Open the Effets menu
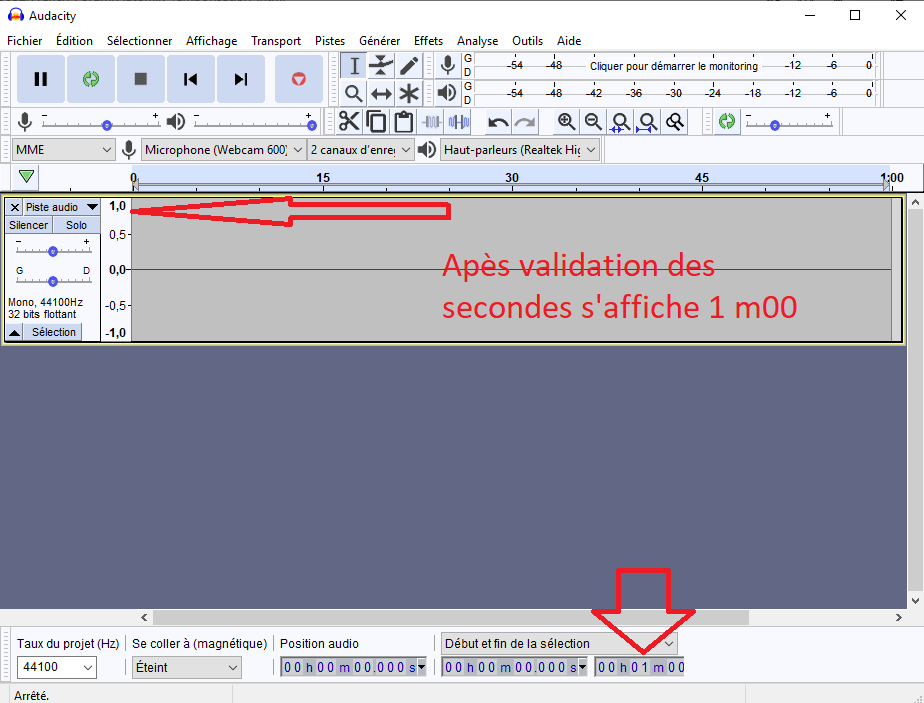This screenshot has height=703, width=924. (428, 41)
